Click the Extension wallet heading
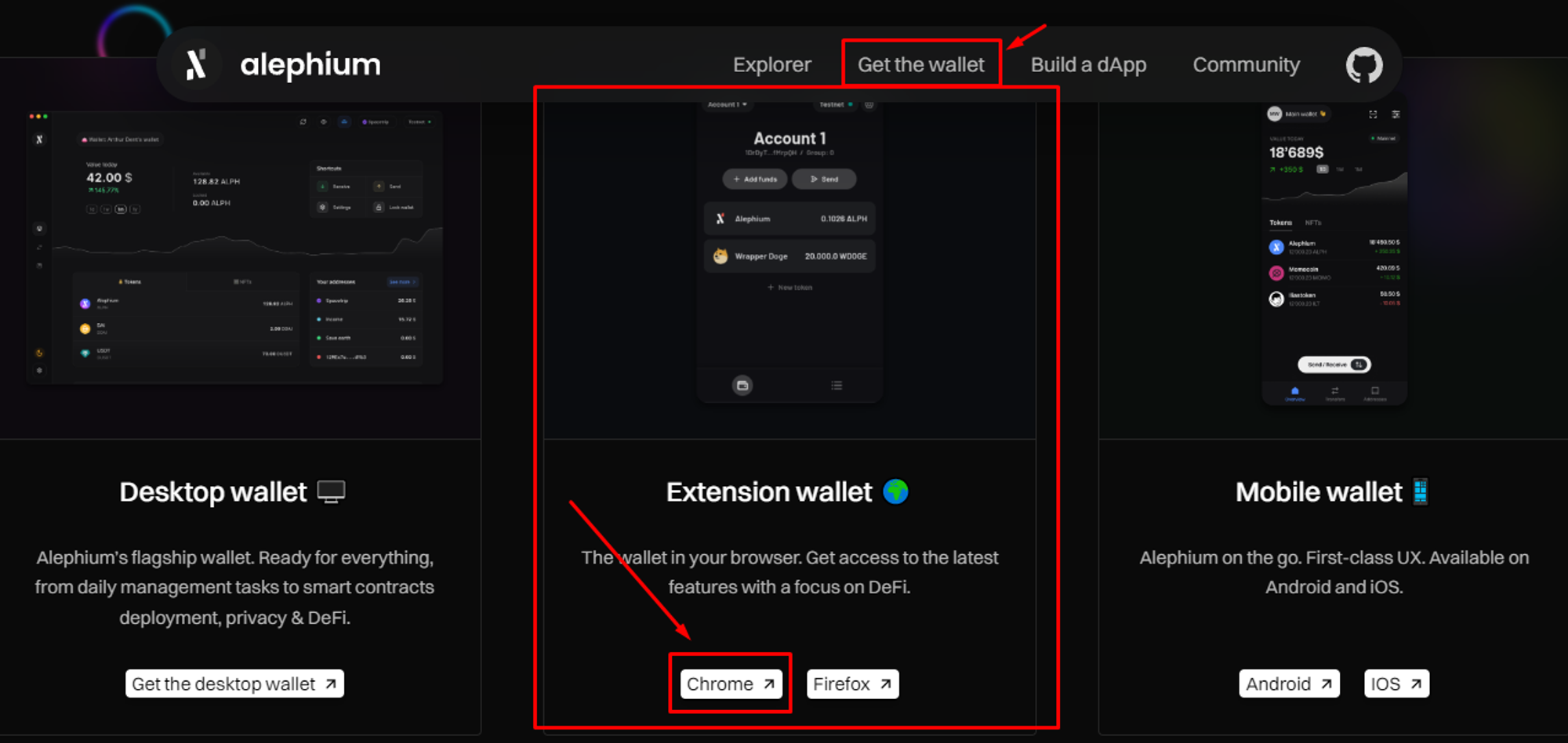 (x=769, y=492)
